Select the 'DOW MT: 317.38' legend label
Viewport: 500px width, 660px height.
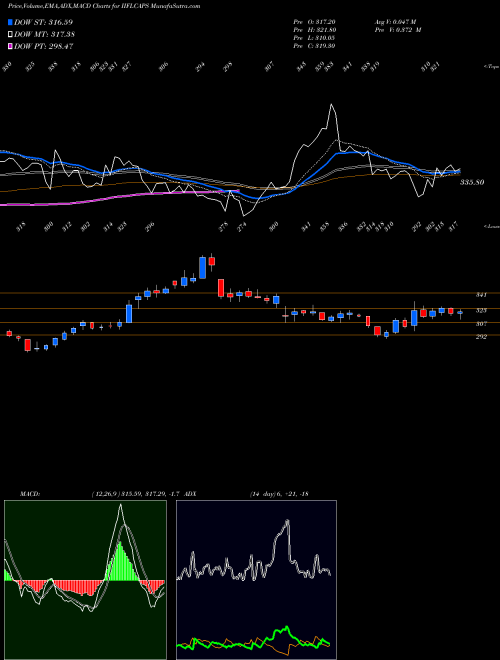(x=45, y=34)
